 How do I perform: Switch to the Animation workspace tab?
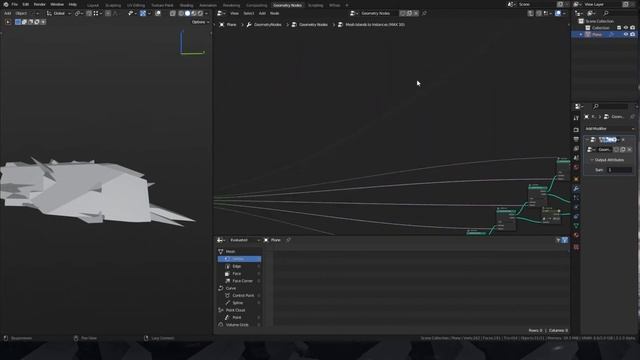tap(208, 5)
